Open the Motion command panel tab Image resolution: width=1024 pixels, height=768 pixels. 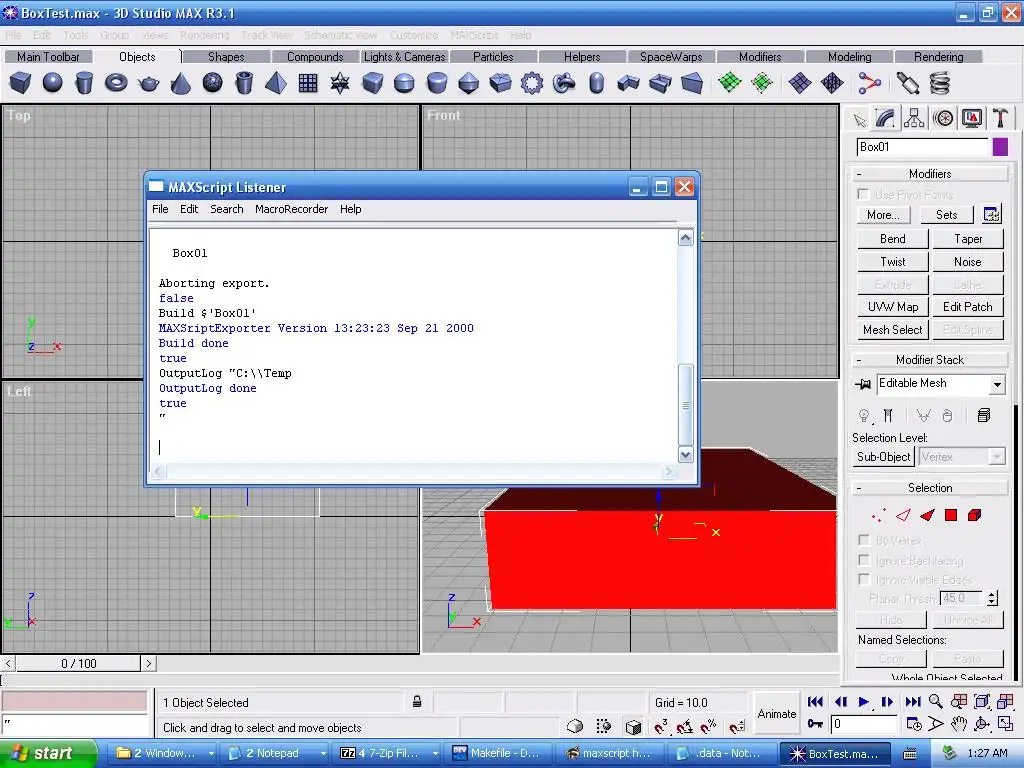(x=943, y=118)
